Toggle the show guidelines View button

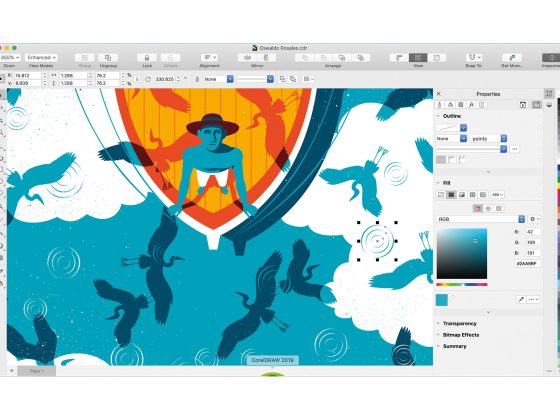pos(436,58)
